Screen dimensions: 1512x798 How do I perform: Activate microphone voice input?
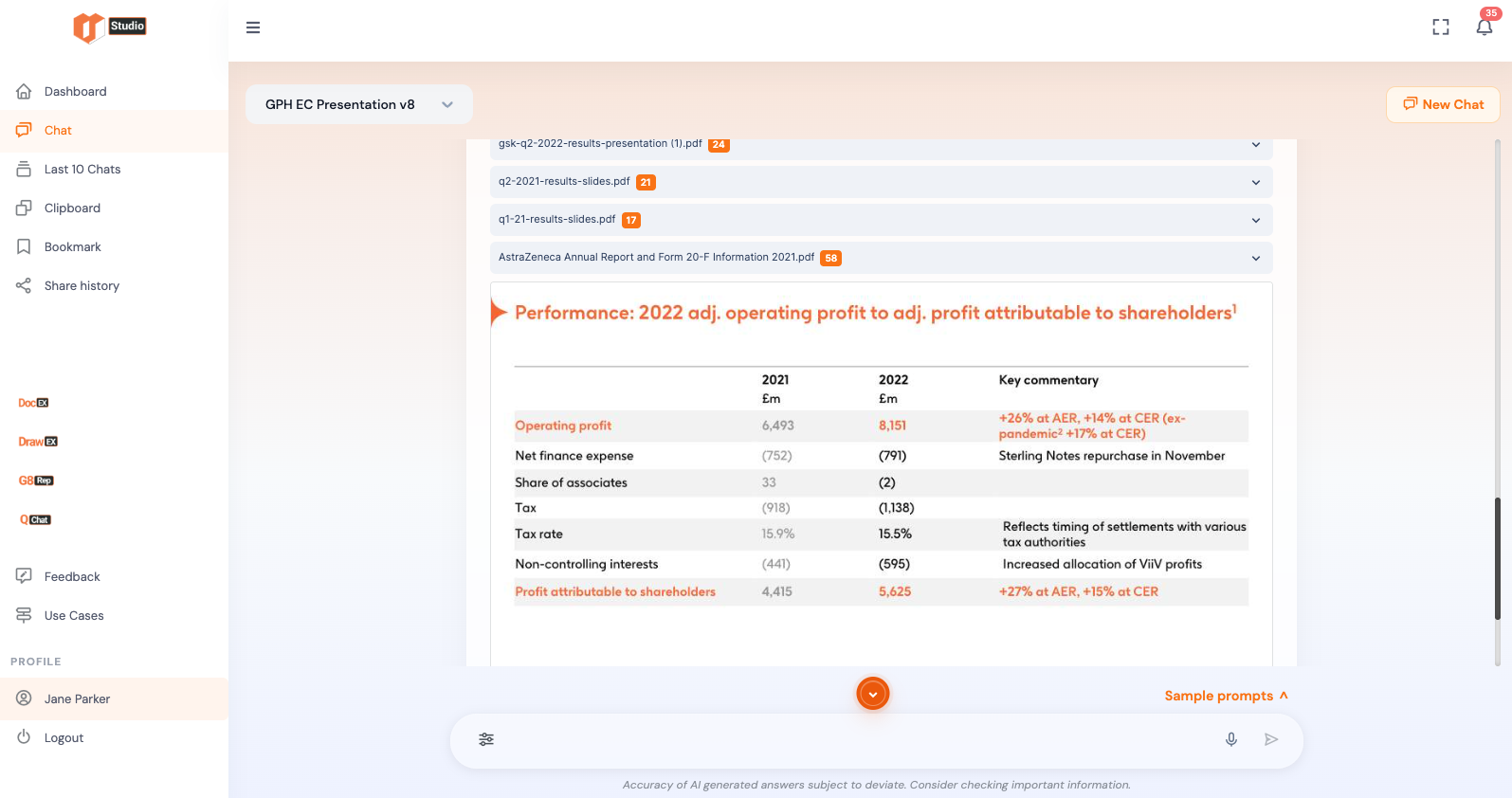coord(1231,739)
